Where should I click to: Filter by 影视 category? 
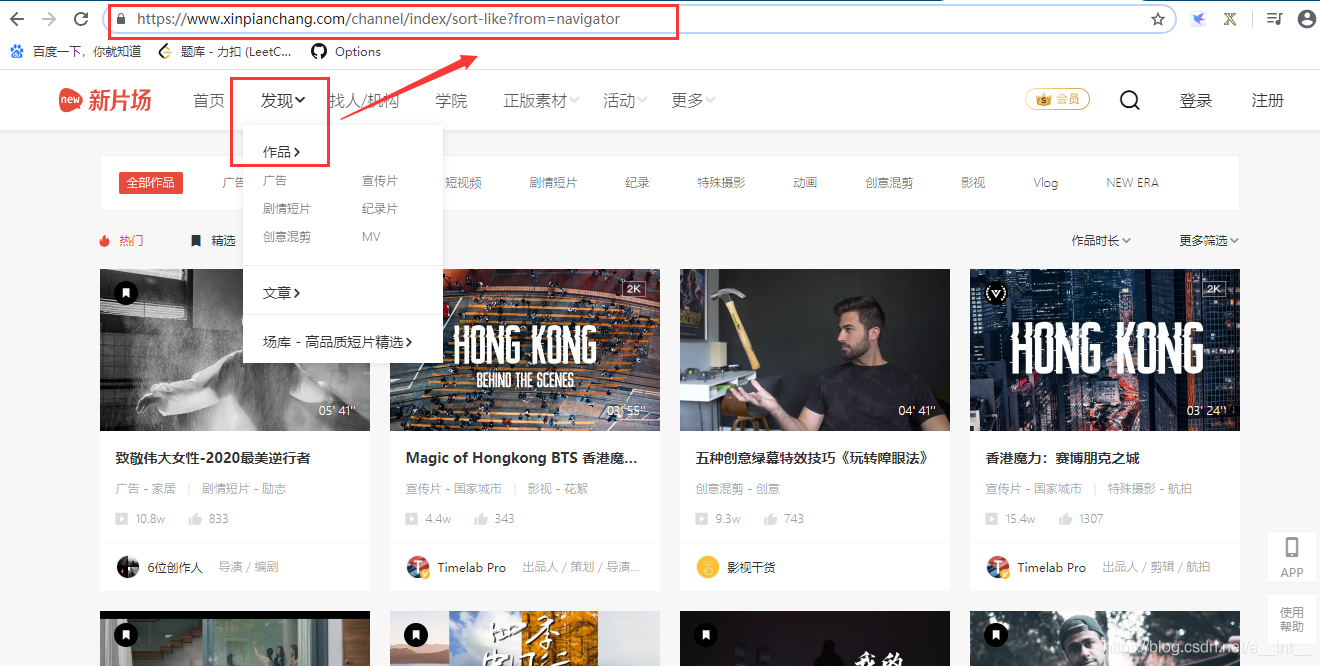973,183
